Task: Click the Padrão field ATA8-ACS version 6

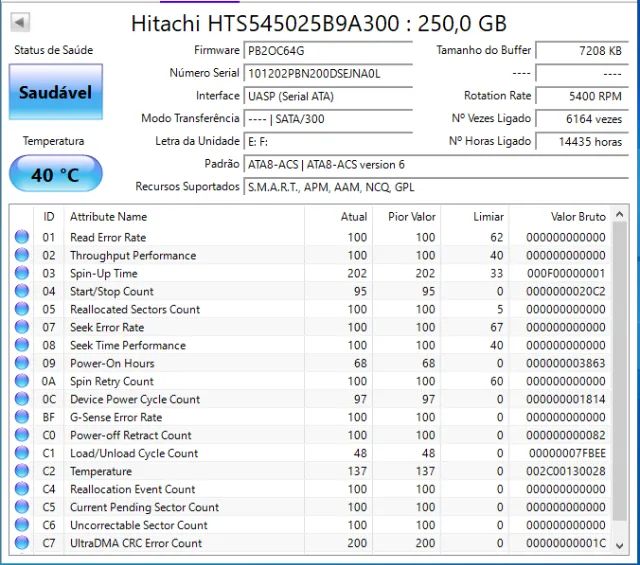Action: tap(436, 165)
